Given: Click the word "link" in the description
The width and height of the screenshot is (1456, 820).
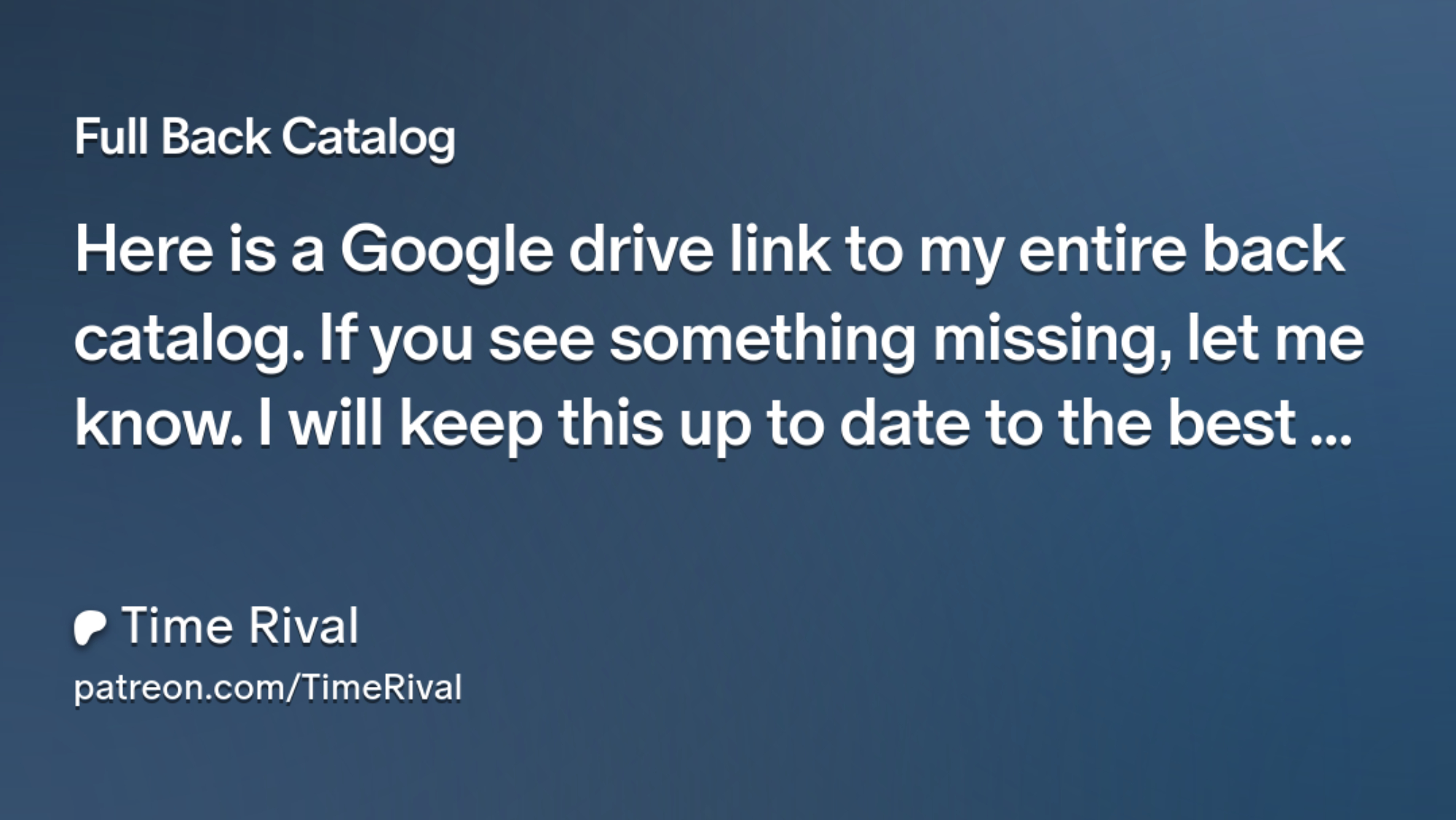Looking at the screenshot, I should (x=779, y=250).
